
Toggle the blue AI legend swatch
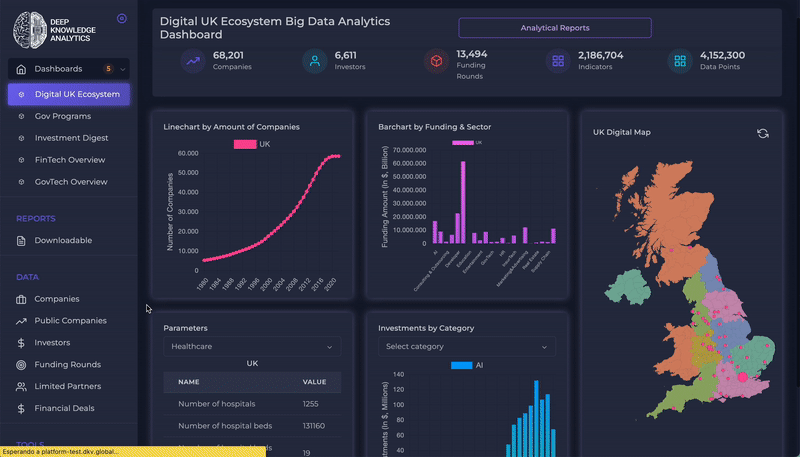pyautogui.click(x=461, y=365)
